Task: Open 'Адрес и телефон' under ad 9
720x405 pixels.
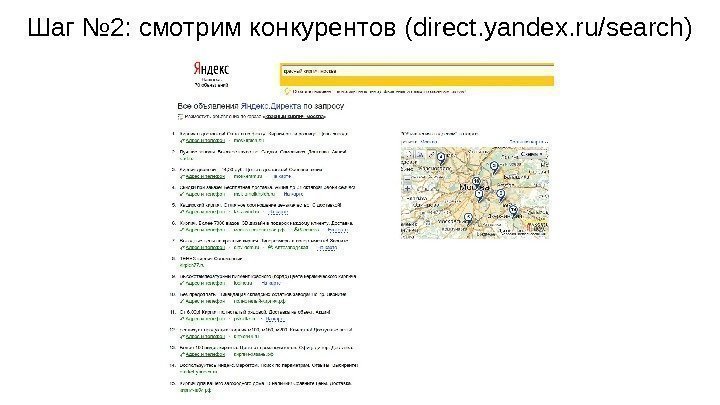Action: pyautogui.click(x=205, y=283)
